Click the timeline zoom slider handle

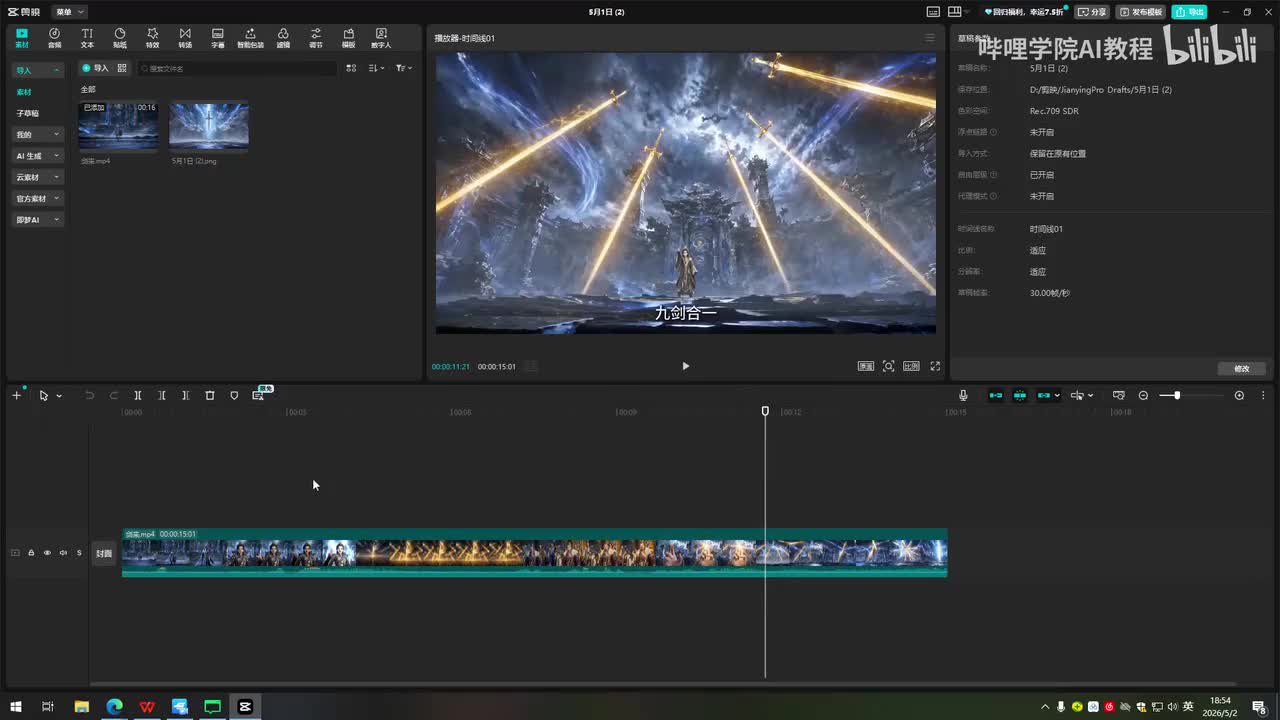[x=1177, y=396]
